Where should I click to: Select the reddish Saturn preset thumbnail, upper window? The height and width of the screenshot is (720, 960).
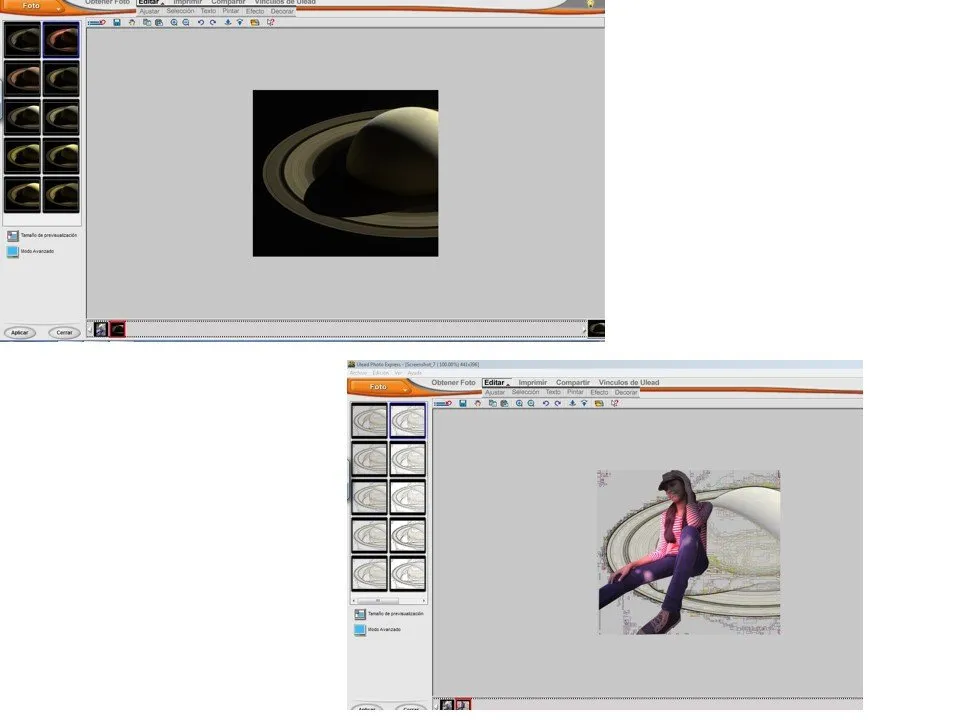[61, 40]
